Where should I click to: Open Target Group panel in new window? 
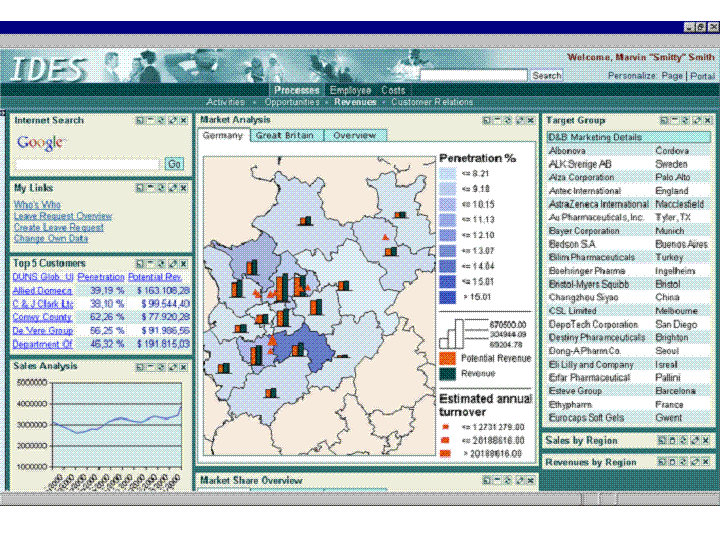pyautogui.click(x=664, y=120)
